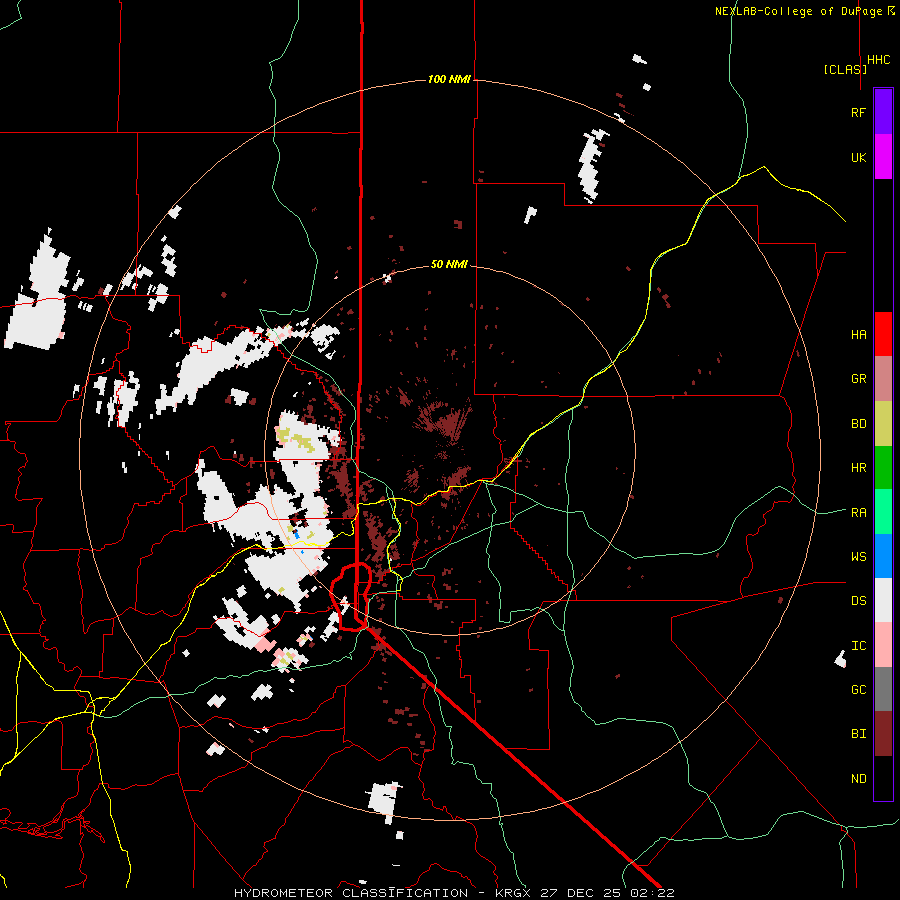This screenshot has height=900, width=900.
Task: Click the RF legend label
Action: tap(858, 112)
